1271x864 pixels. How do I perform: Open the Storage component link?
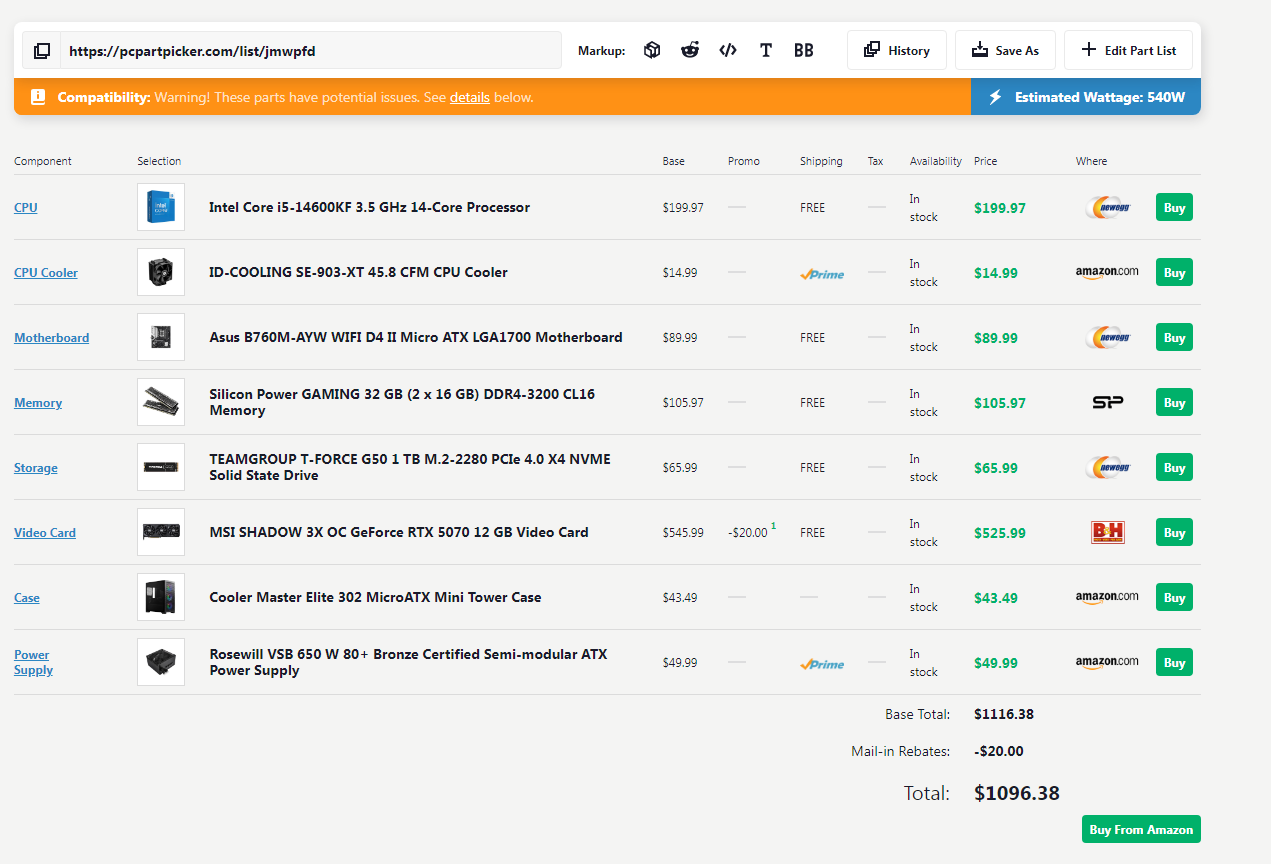coord(36,468)
